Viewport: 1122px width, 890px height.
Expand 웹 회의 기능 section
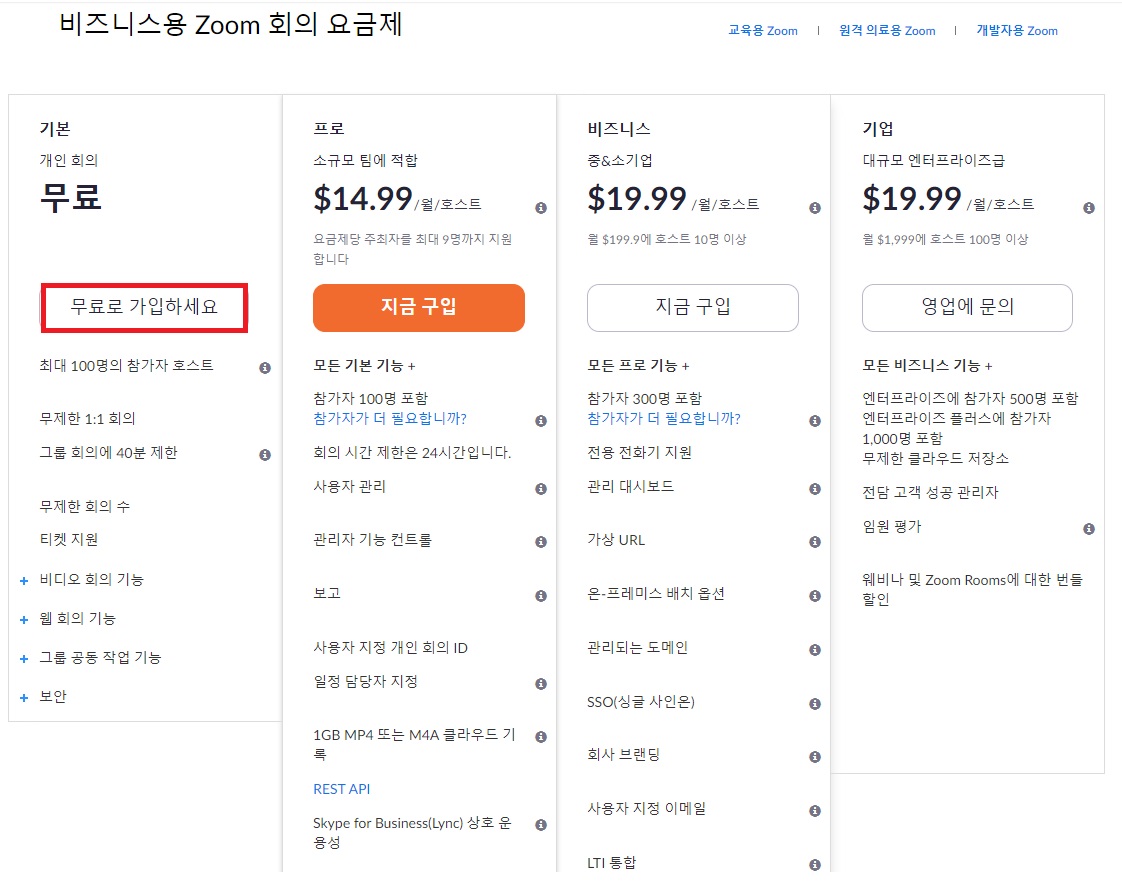click(x=24, y=620)
